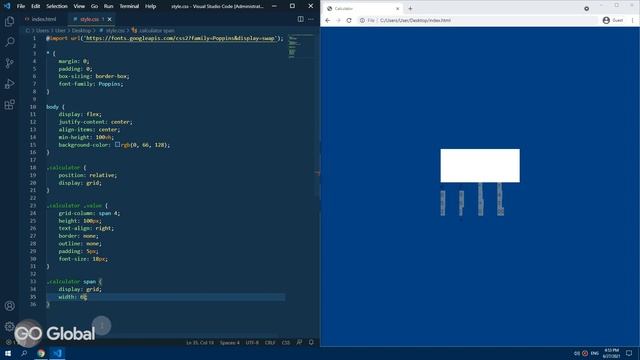Click the feedback icon in the status bar
This screenshot has height=360, width=640.
[299, 342]
